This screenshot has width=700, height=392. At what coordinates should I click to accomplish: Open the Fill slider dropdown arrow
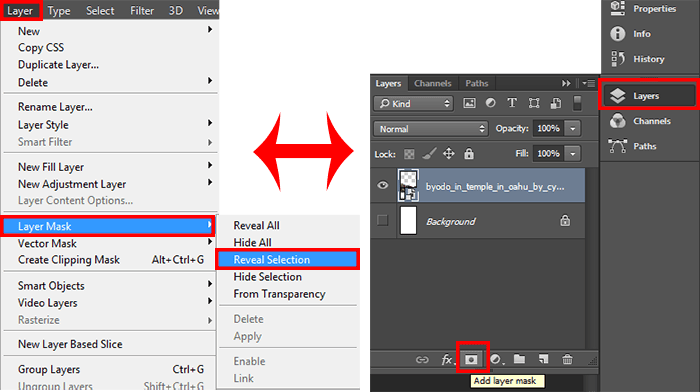click(573, 154)
